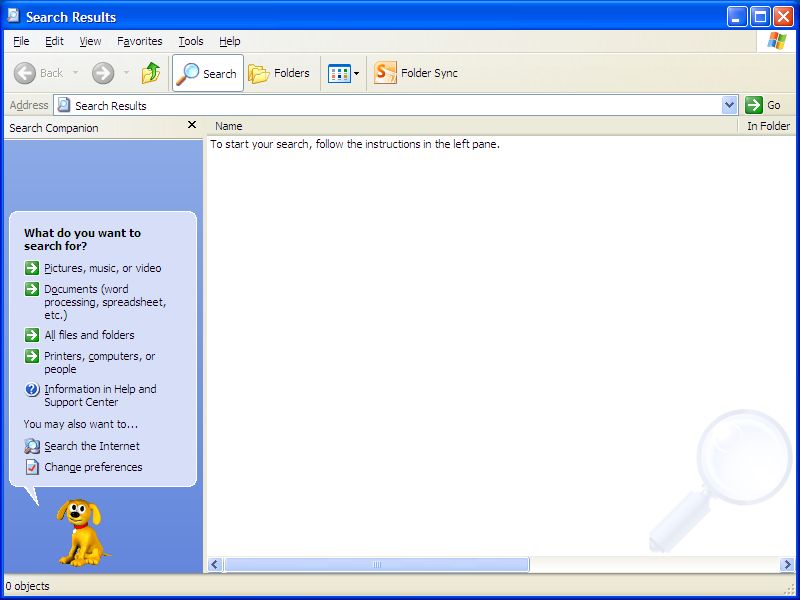Sort results by In Folder column
The height and width of the screenshot is (600, 800).
coord(767,126)
